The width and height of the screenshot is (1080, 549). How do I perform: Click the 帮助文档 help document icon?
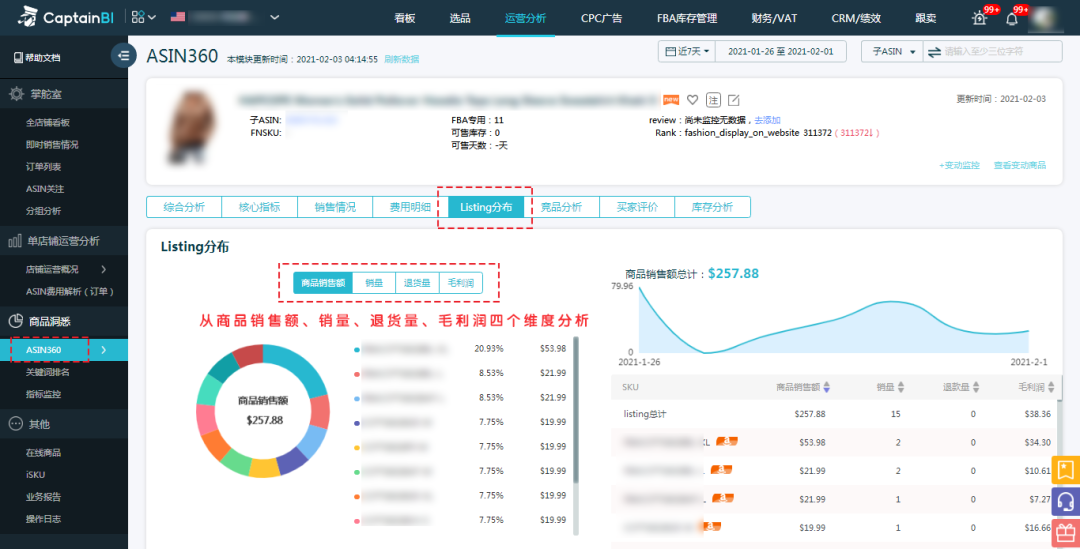(x=19, y=58)
